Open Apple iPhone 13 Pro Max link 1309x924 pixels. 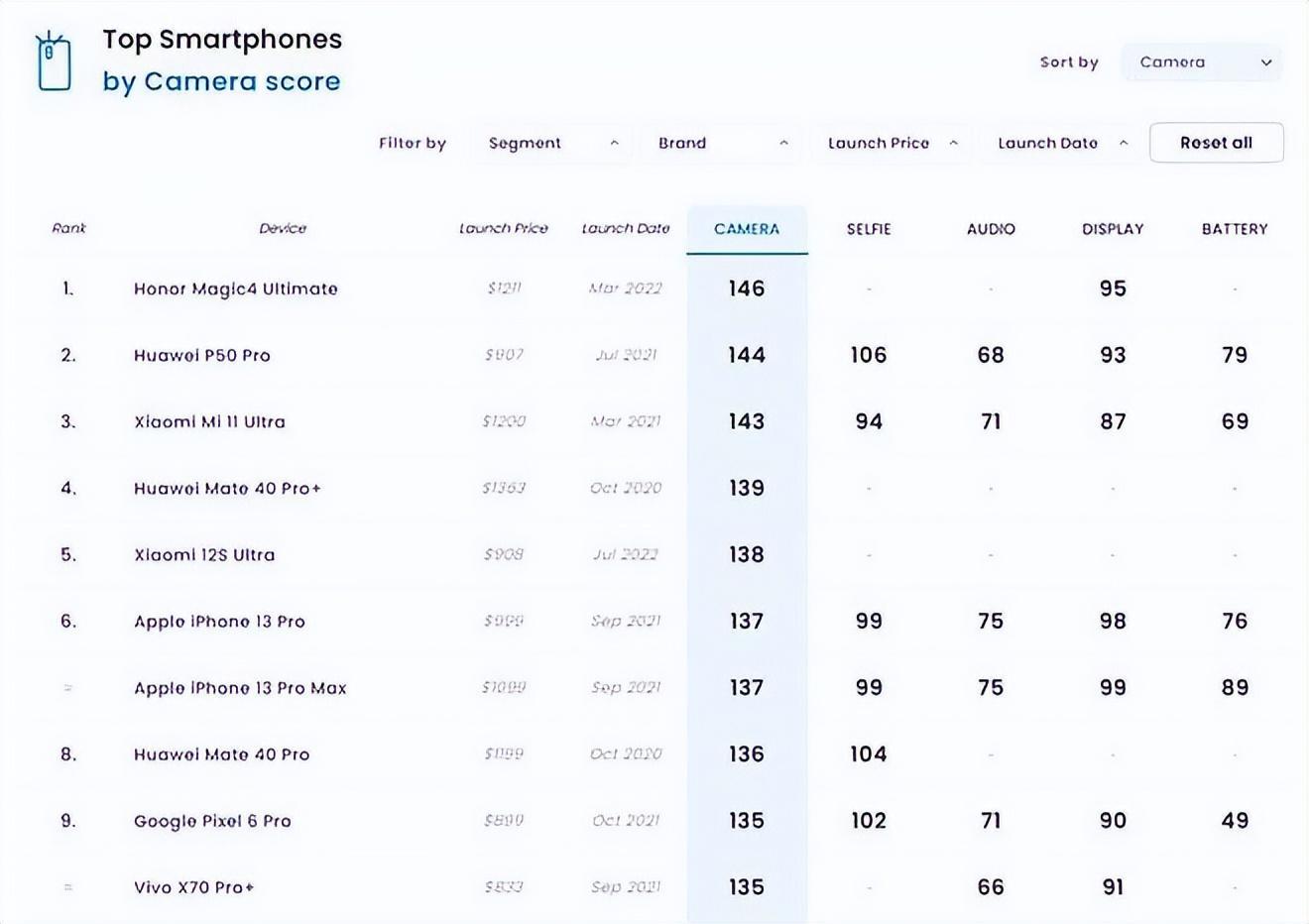pos(240,688)
